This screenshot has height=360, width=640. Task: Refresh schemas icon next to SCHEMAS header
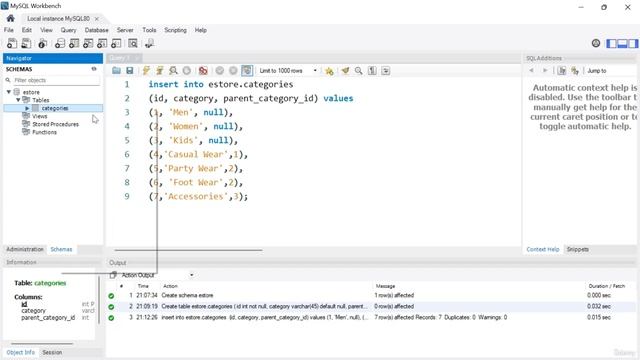94,69
